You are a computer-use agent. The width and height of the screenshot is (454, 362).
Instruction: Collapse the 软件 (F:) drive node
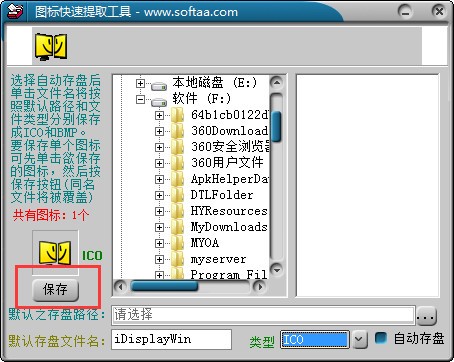click(x=140, y=99)
